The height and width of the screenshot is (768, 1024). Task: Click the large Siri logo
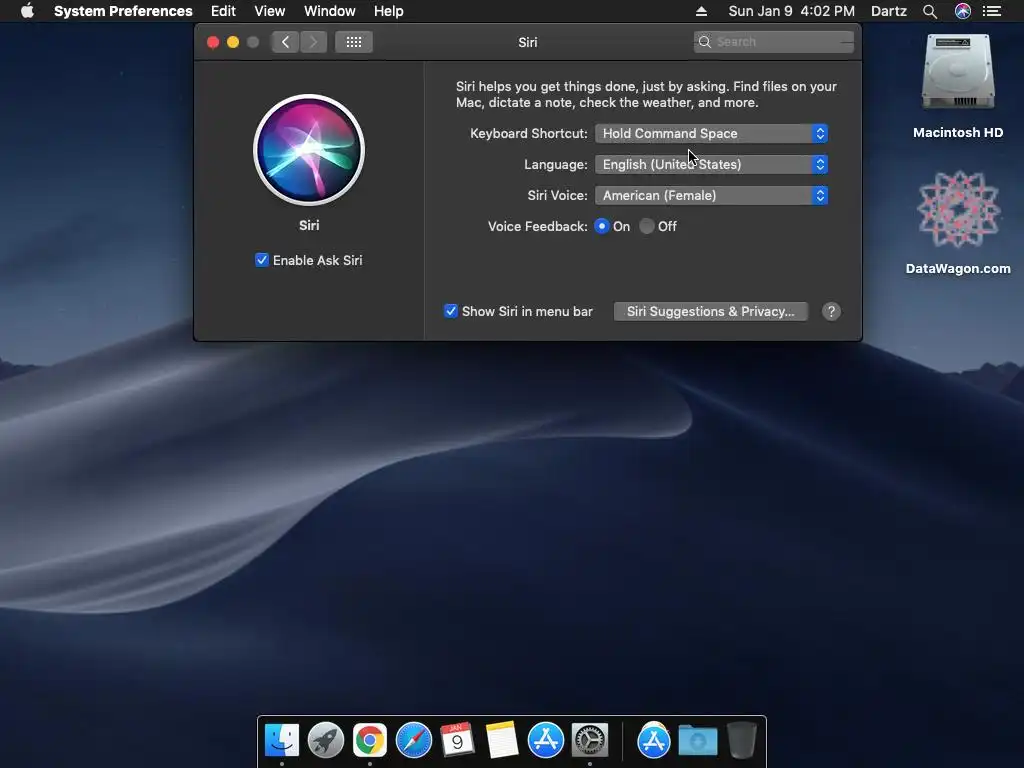coord(309,150)
